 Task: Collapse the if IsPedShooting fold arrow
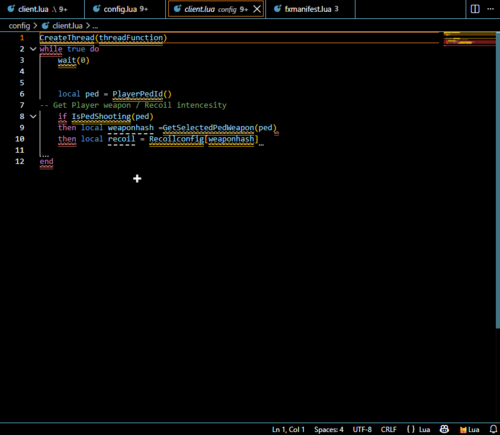pyautogui.click(x=33, y=116)
